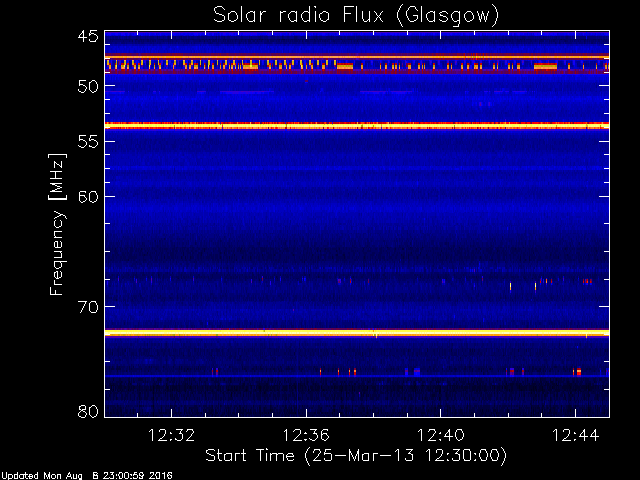640x480 pixels.
Task: Click the '55' frequency tick label
Action: pyautogui.click(x=88, y=142)
